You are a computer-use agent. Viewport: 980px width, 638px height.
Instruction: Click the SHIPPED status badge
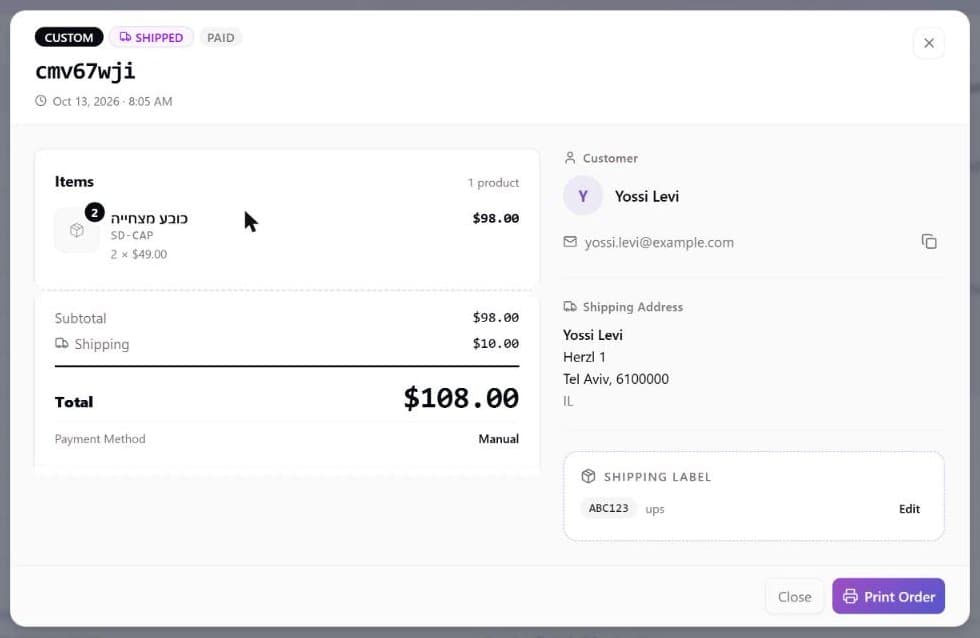(151, 37)
